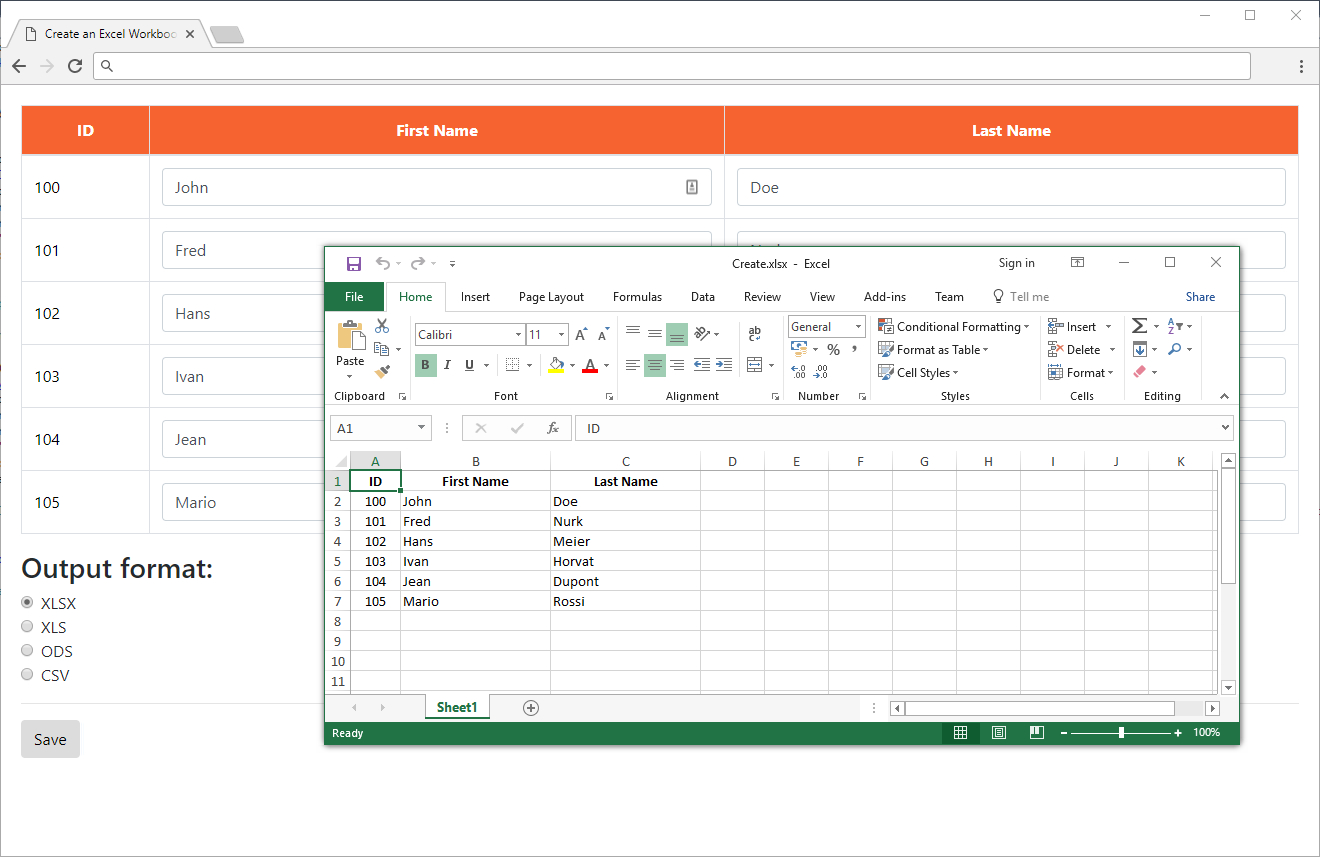The height and width of the screenshot is (857, 1320).
Task: Click the Format Painter brush icon
Action: click(x=382, y=372)
